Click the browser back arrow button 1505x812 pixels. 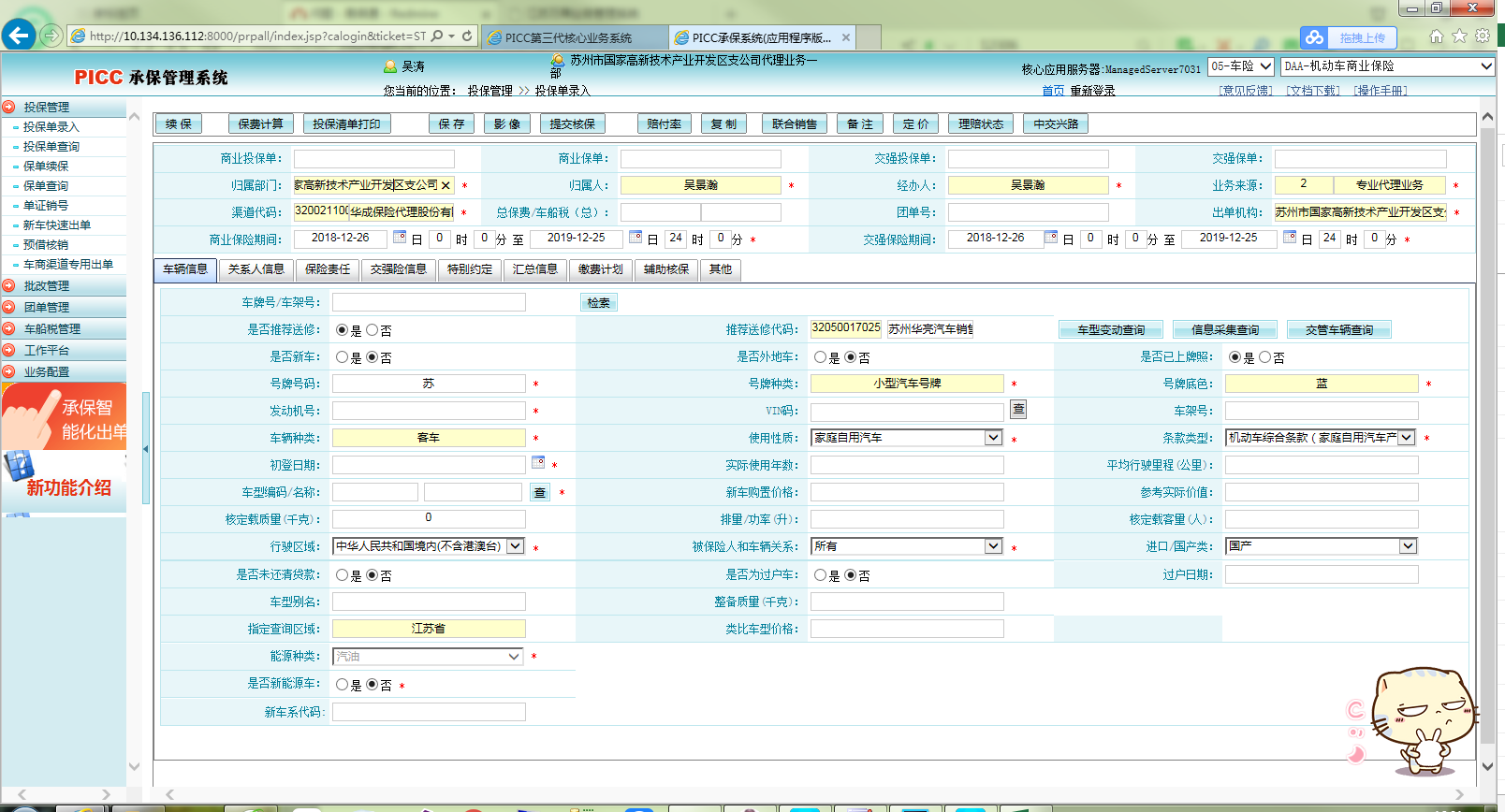tap(19, 36)
